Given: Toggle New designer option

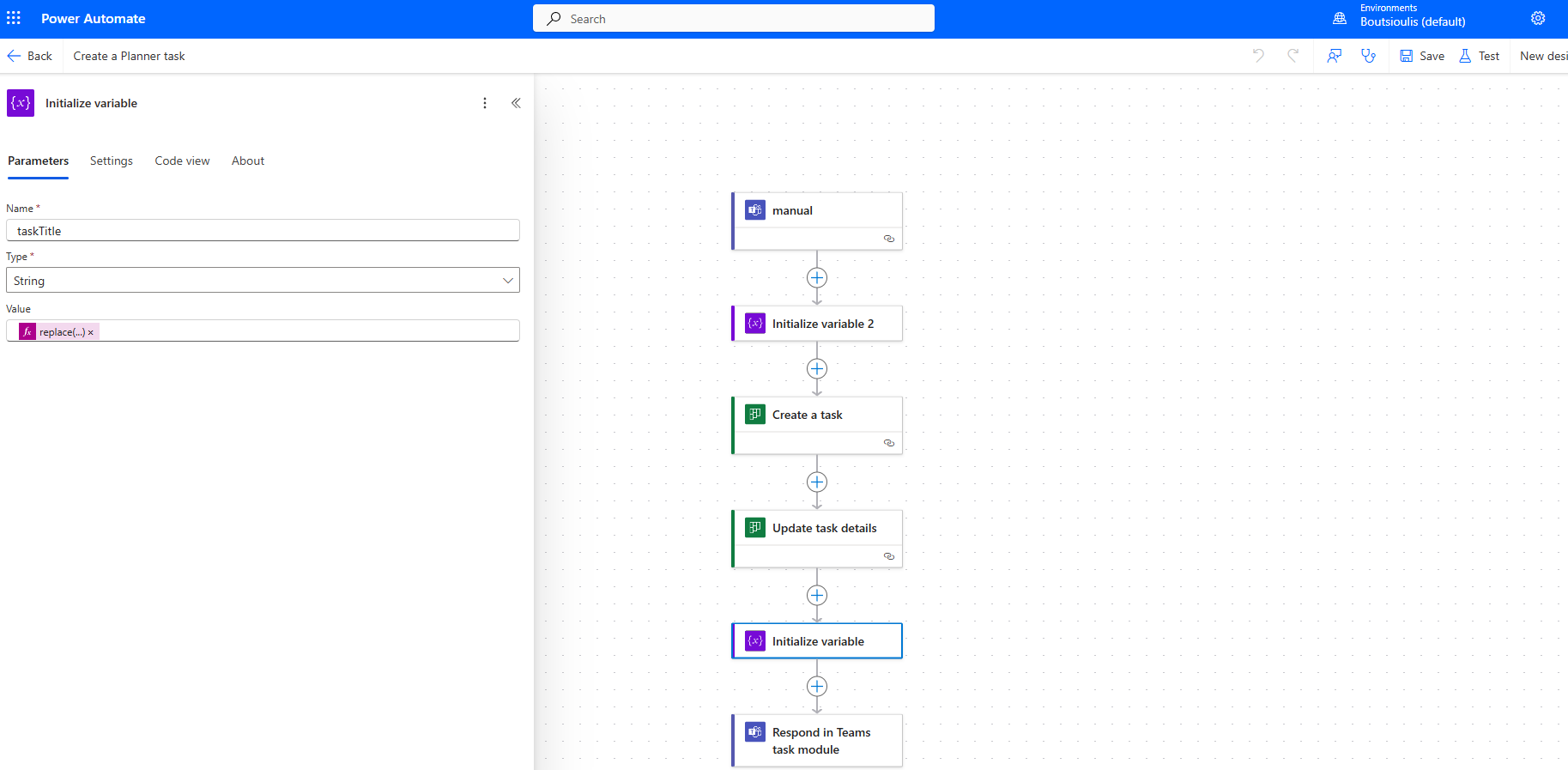Looking at the screenshot, I should 1543,56.
